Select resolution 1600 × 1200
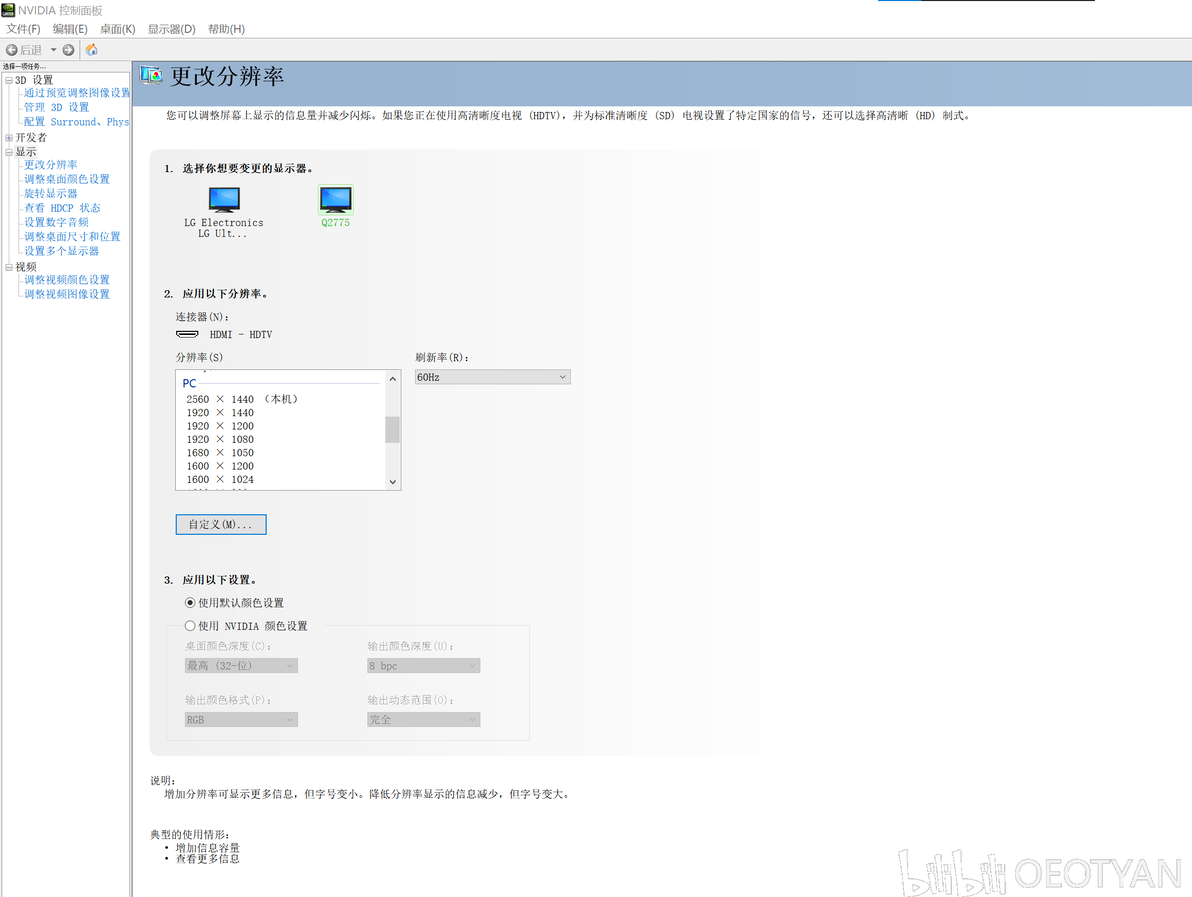1192x897 pixels. (x=220, y=466)
